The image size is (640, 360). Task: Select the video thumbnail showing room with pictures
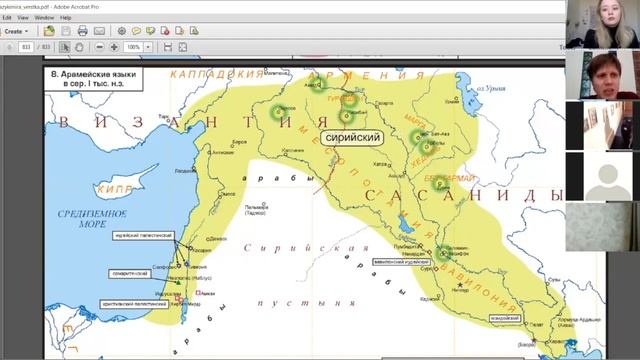click(x=603, y=125)
